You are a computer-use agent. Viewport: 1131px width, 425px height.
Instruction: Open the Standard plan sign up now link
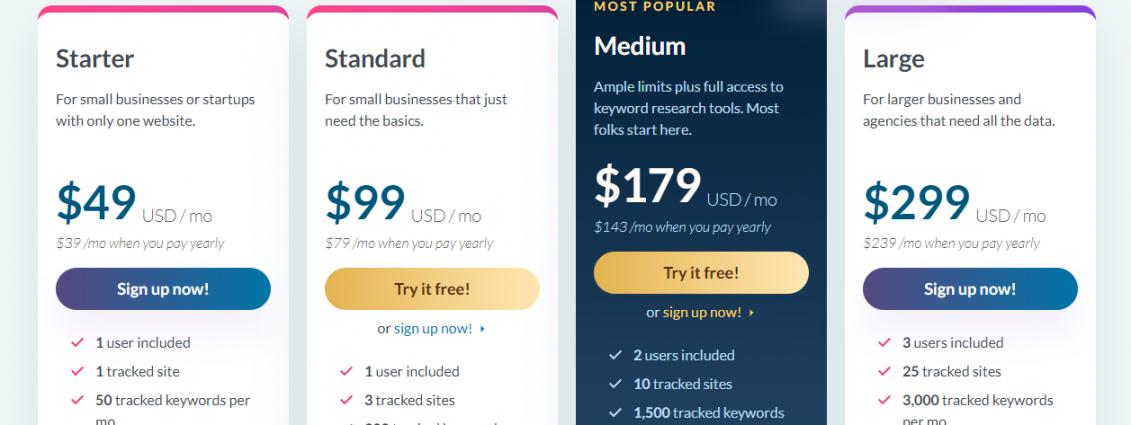pyautogui.click(x=432, y=328)
